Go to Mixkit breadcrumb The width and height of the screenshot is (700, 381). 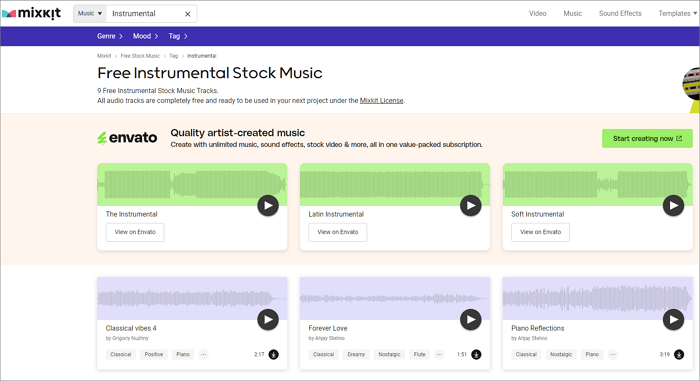[104, 56]
